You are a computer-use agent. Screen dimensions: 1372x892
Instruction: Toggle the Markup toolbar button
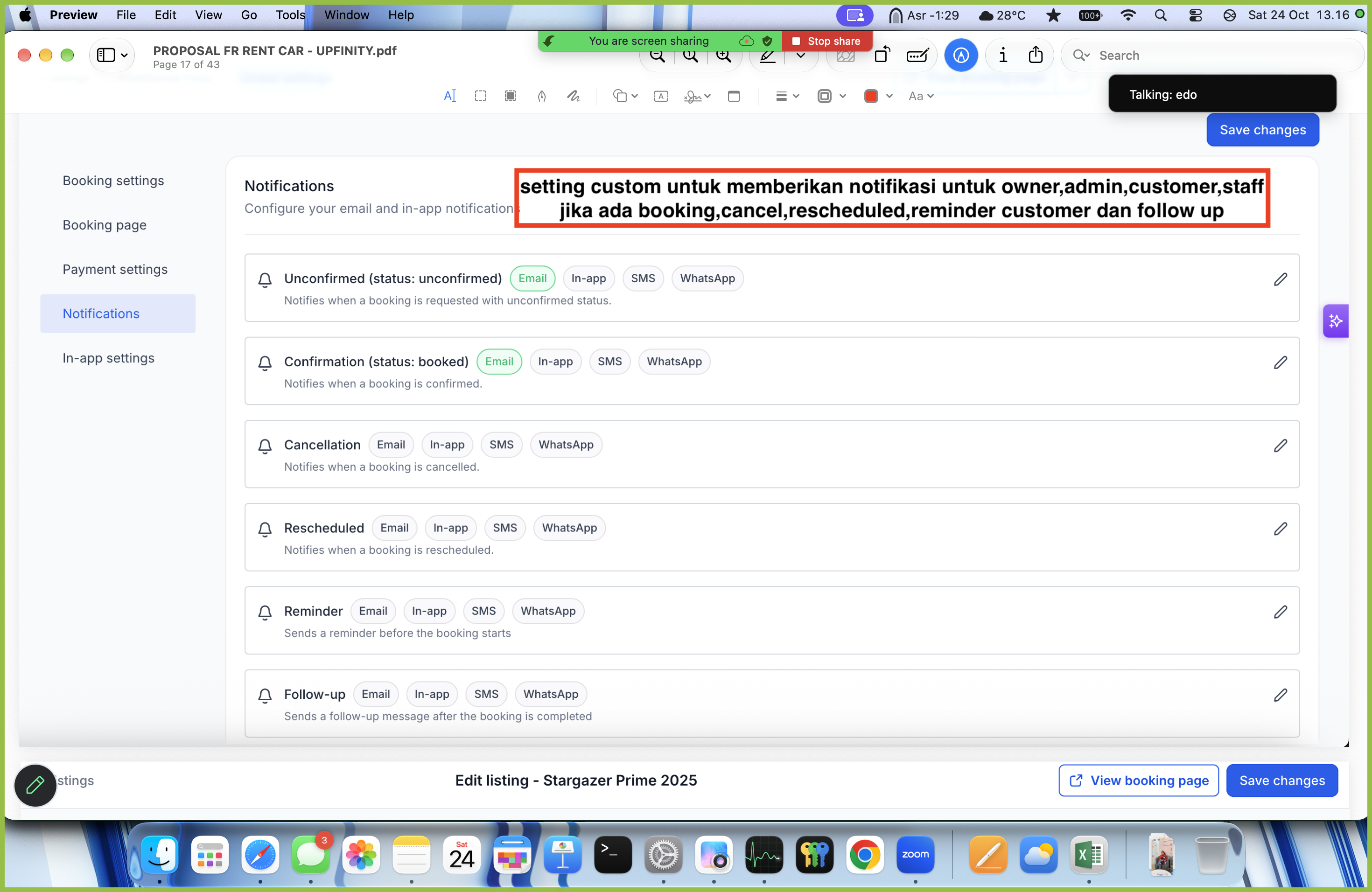point(960,55)
